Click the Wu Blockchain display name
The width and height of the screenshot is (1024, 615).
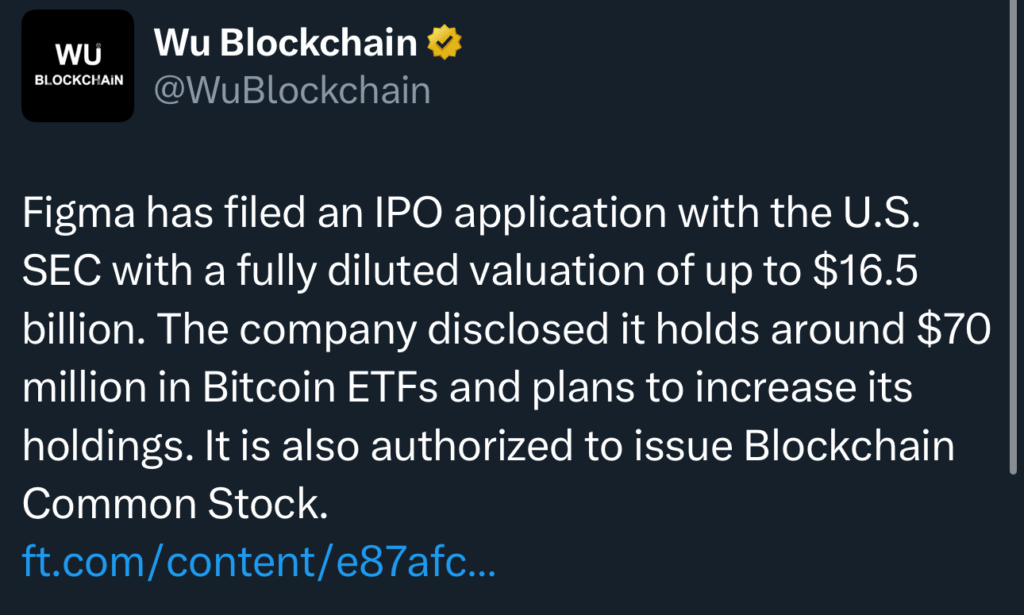[x=285, y=43]
